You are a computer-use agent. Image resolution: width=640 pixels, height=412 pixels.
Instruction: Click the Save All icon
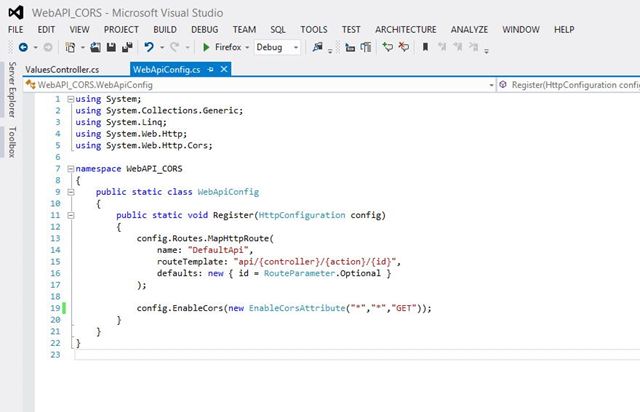click(x=127, y=47)
